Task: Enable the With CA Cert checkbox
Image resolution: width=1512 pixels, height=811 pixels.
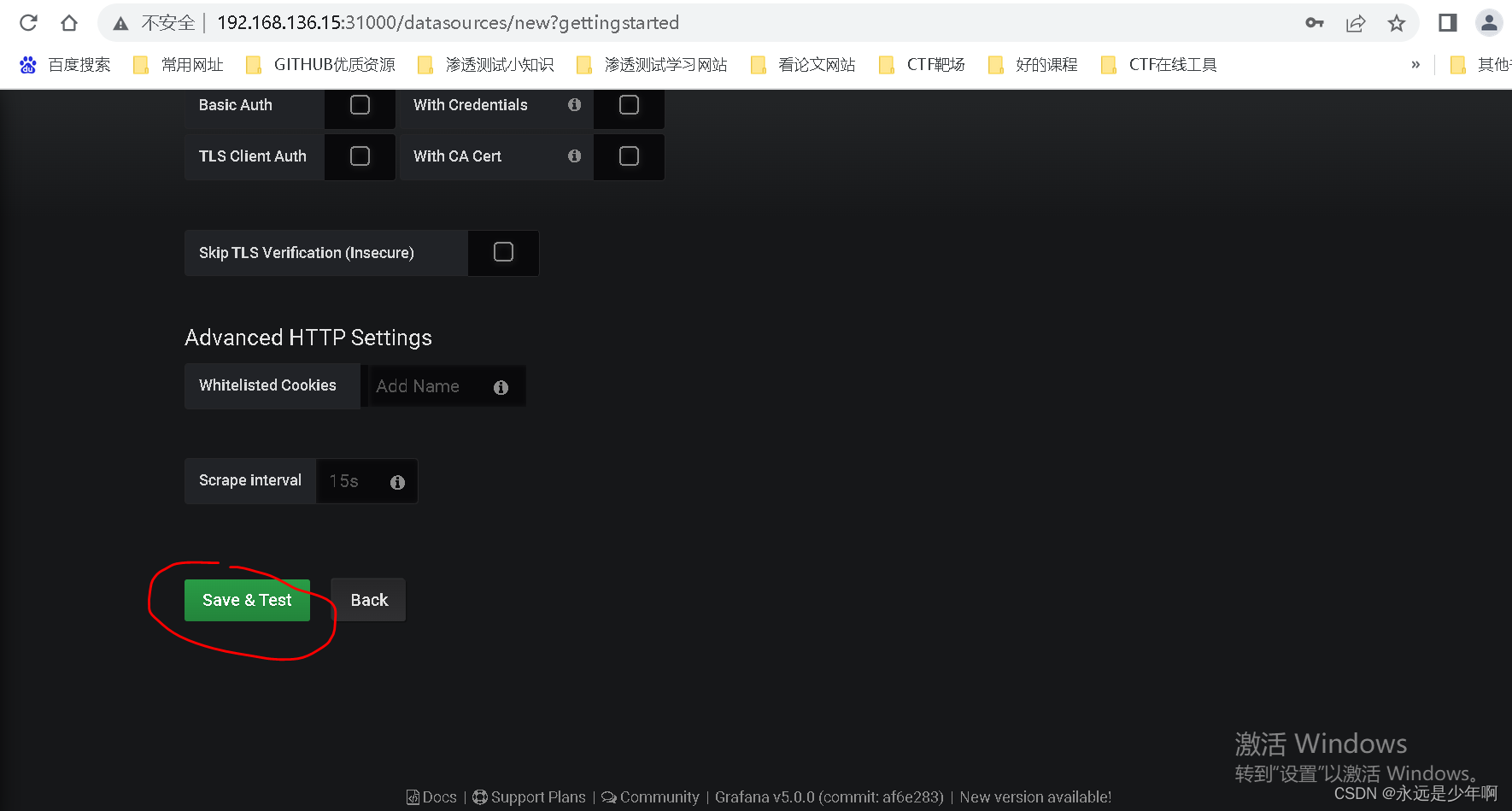Action: pyautogui.click(x=629, y=156)
